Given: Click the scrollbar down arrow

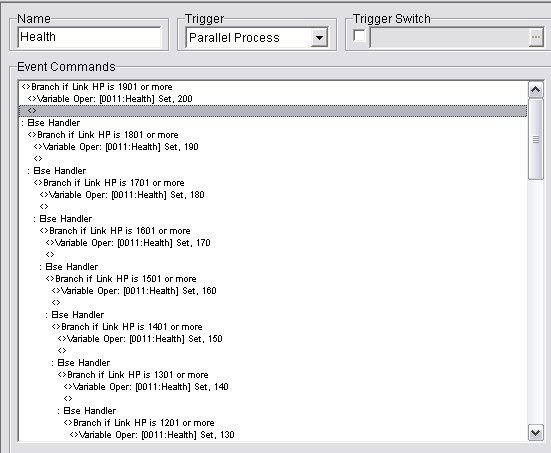Looking at the screenshot, I should (x=535, y=433).
